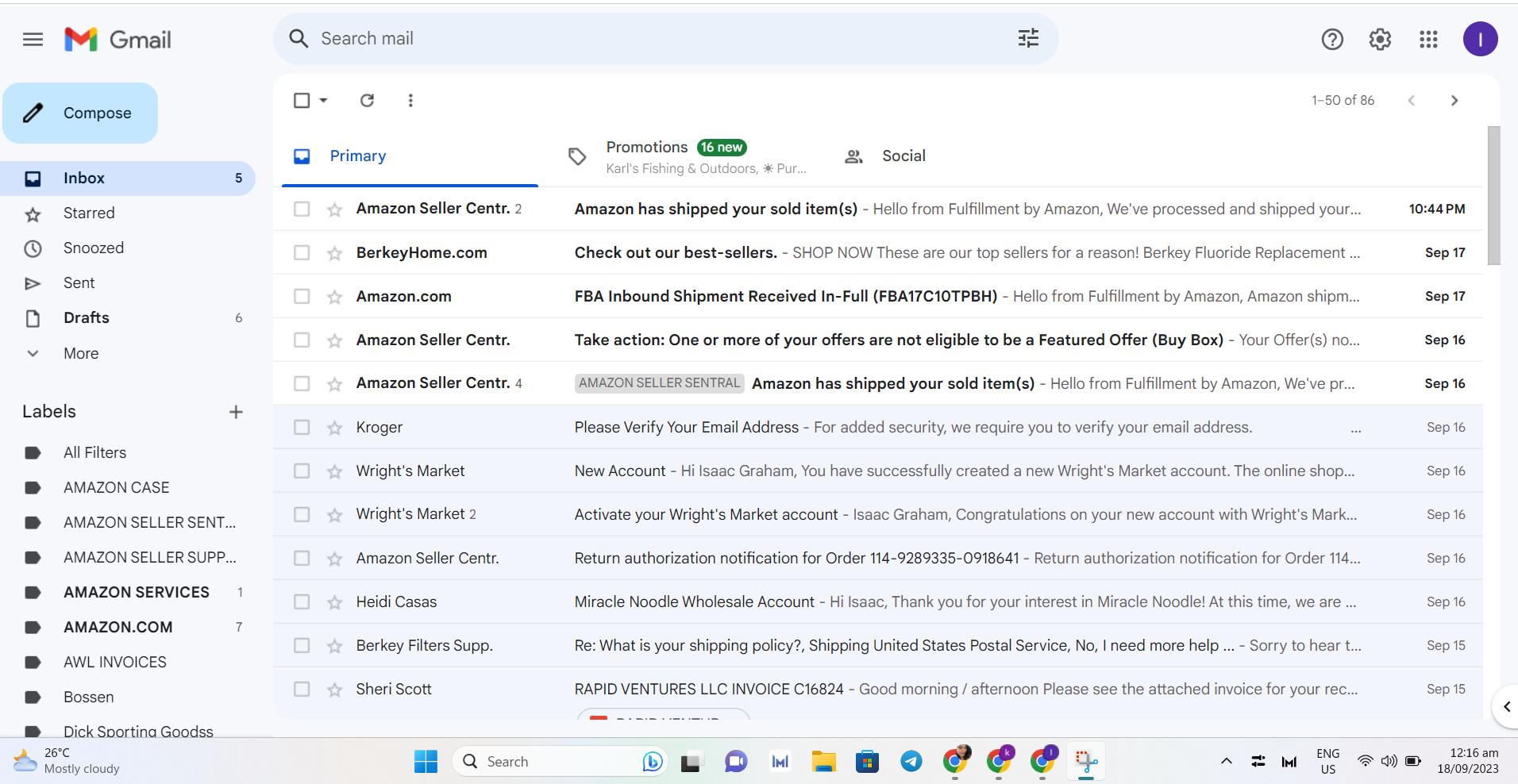Open the taskbar clock and date

(x=1469, y=761)
